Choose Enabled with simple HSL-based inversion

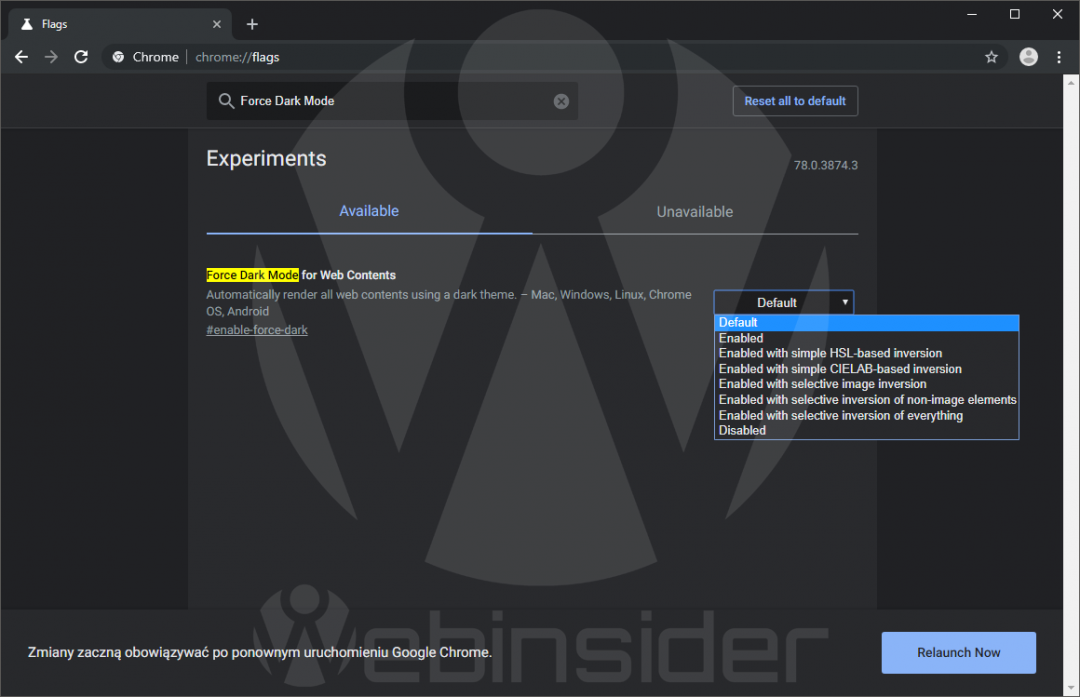click(x=830, y=353)
